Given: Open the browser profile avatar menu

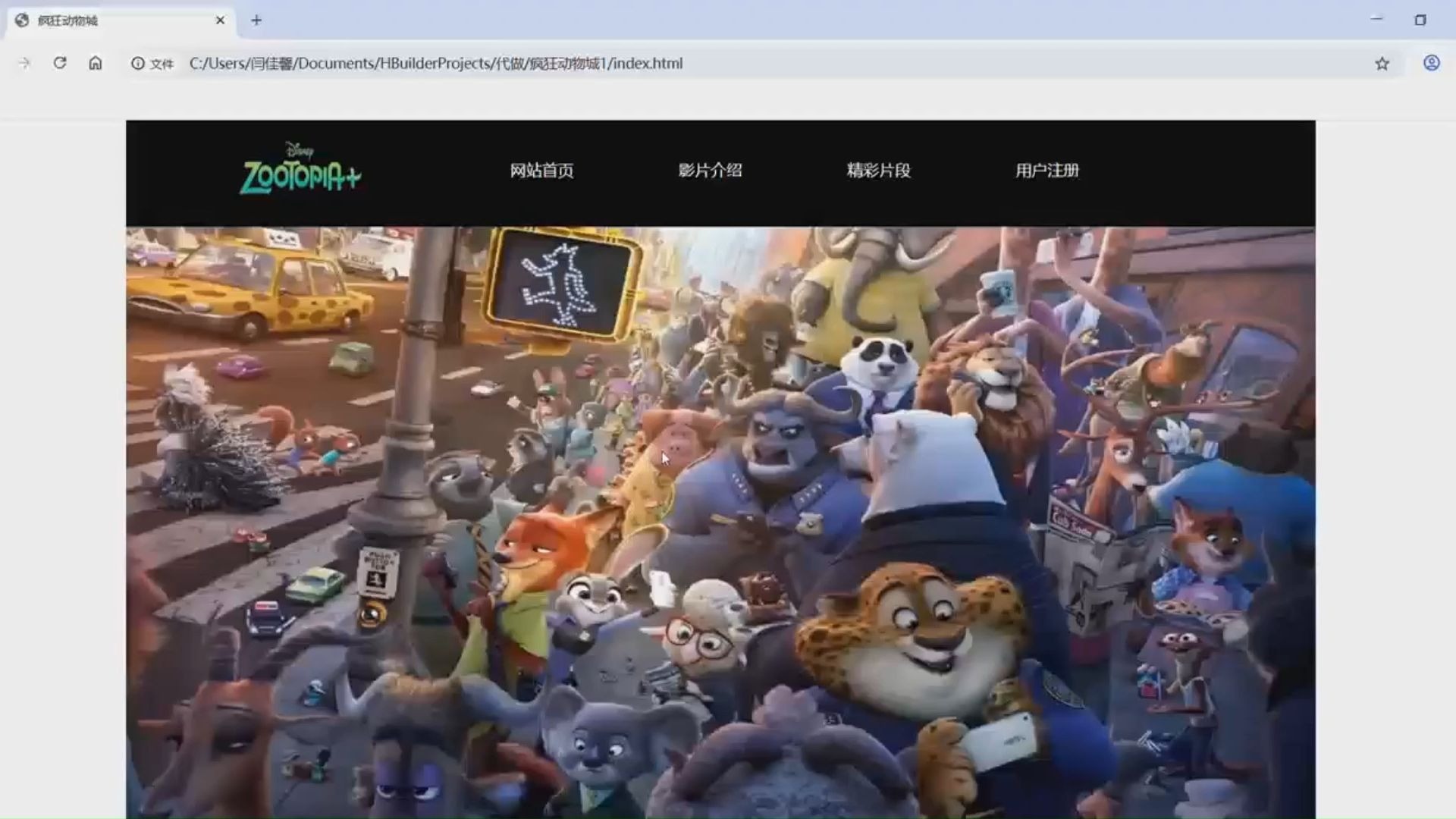Looking at the screenshot, I should (1432, 64).
